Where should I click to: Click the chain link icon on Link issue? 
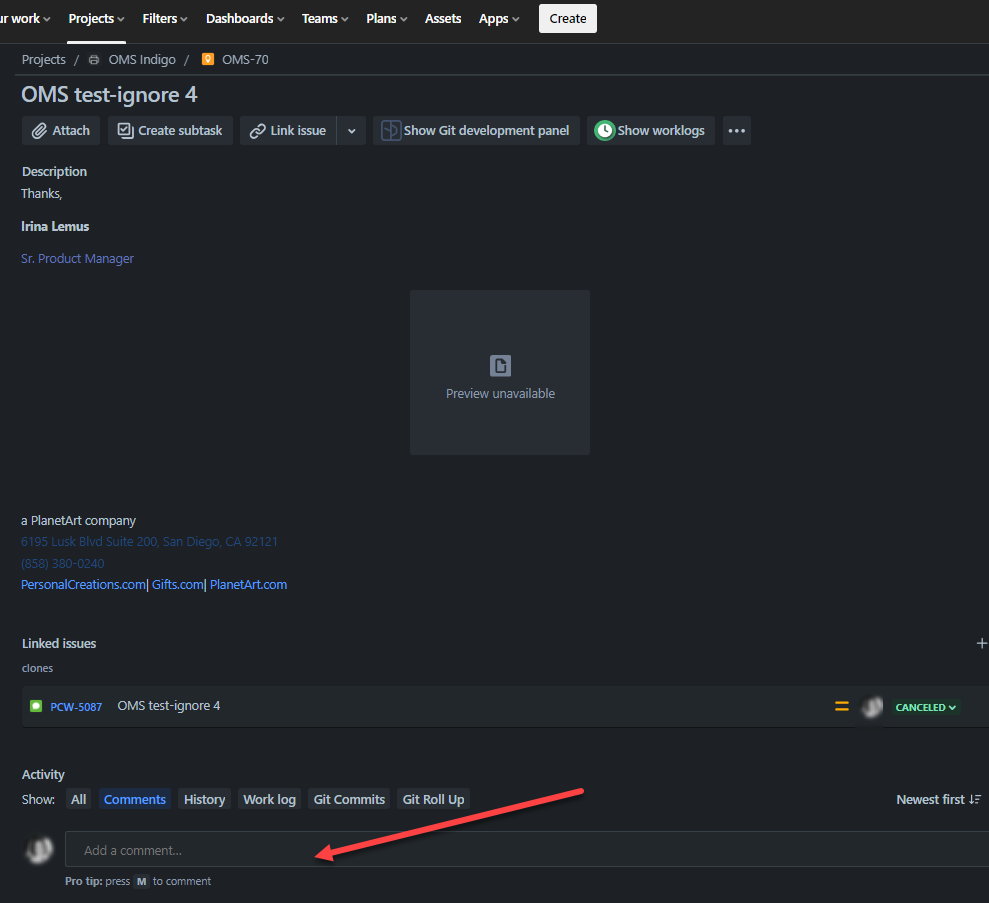click(x=257, y=131)
